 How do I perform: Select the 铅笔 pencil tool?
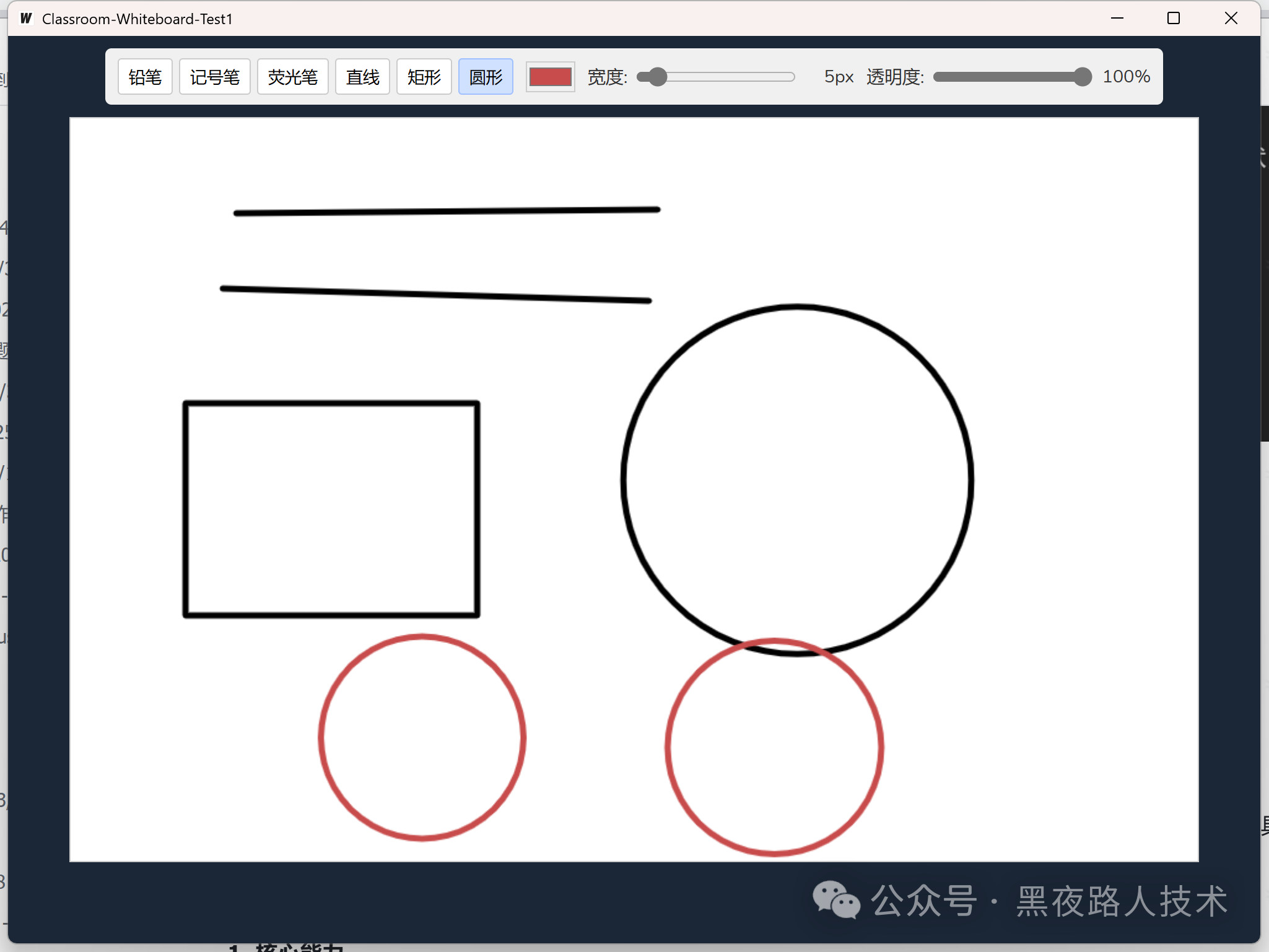coord(145,77)
